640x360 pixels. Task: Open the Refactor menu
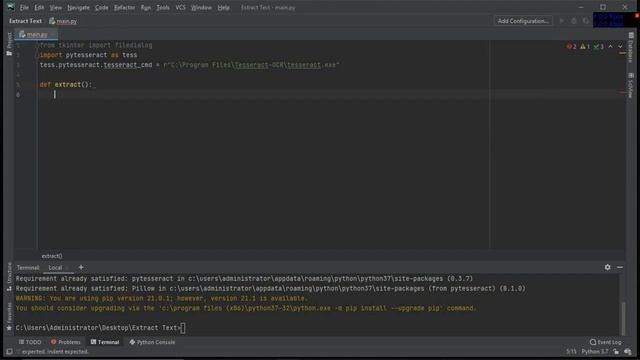click(124, 7)
